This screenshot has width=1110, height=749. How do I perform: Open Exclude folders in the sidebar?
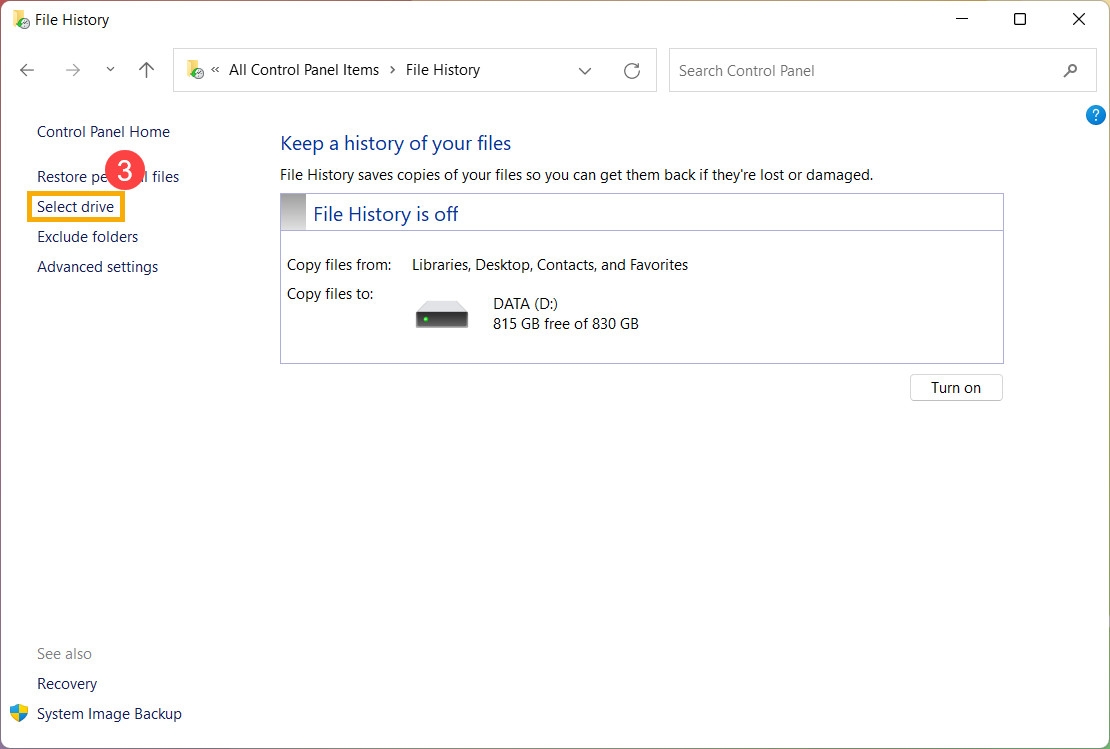88,237
